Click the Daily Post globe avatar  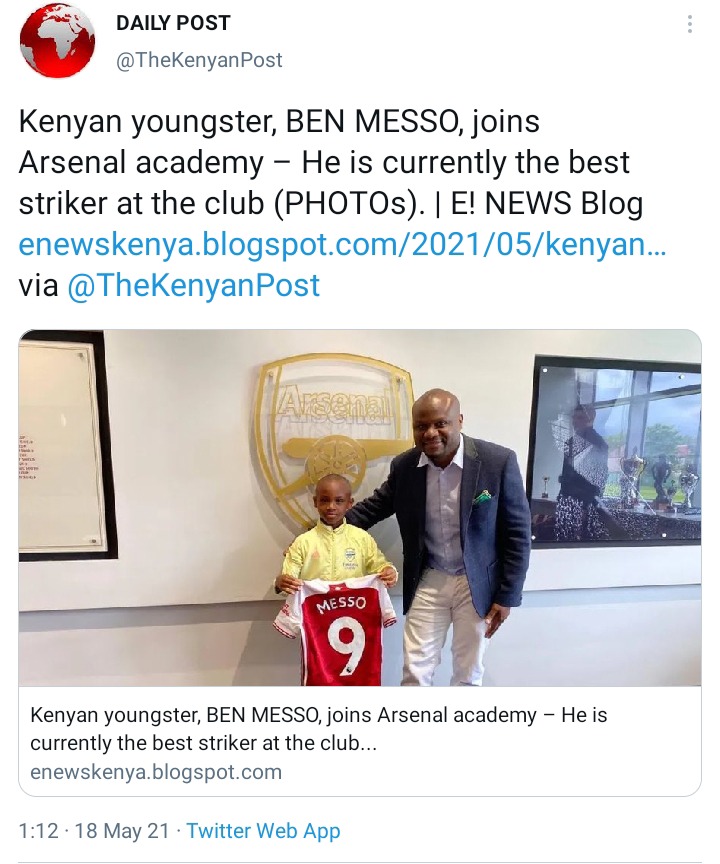[57, 41]
